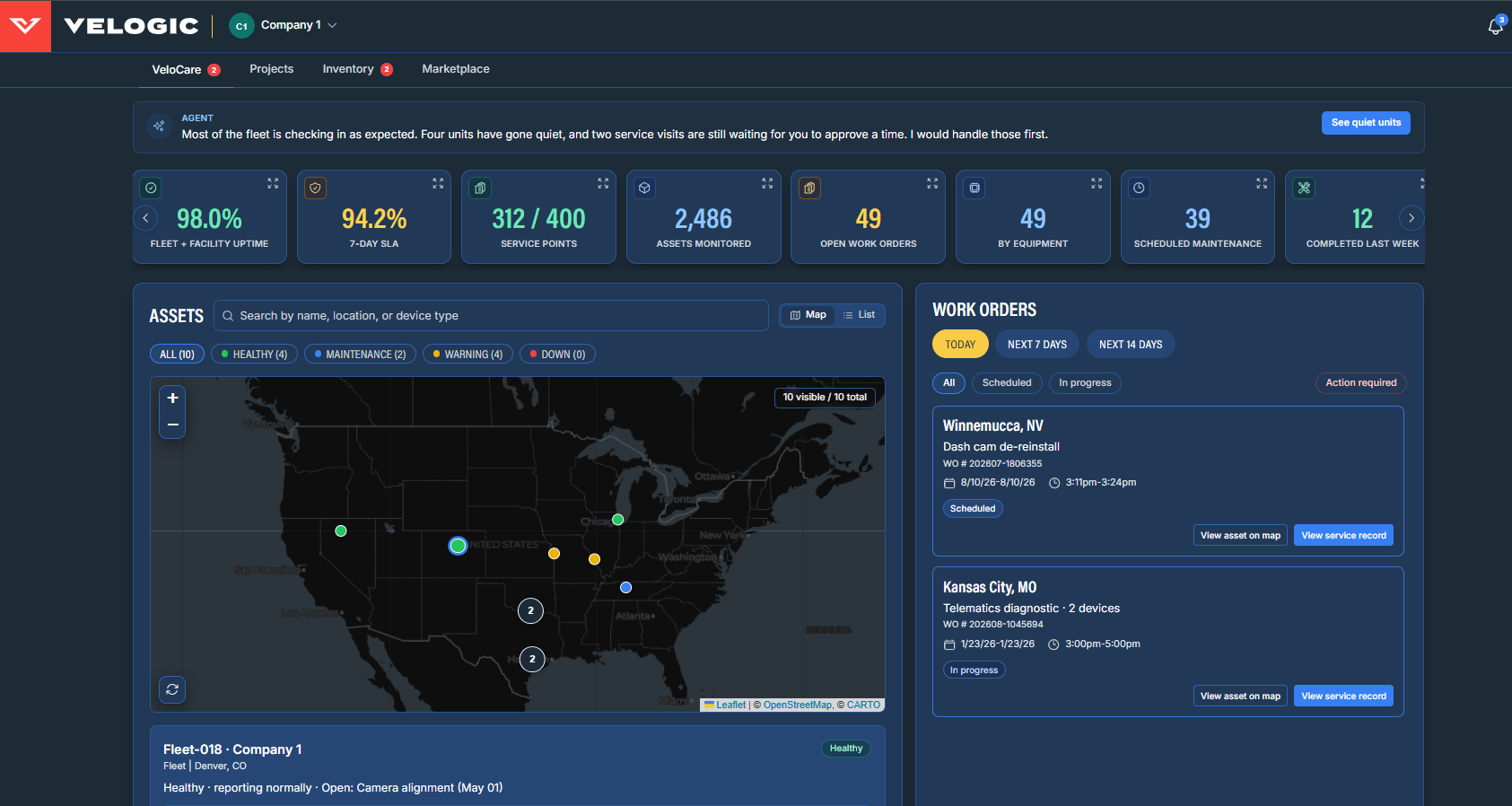The image size is (1512, 806).
Task: Click the AGENT sparkle icon
Action: click(159, 127)
